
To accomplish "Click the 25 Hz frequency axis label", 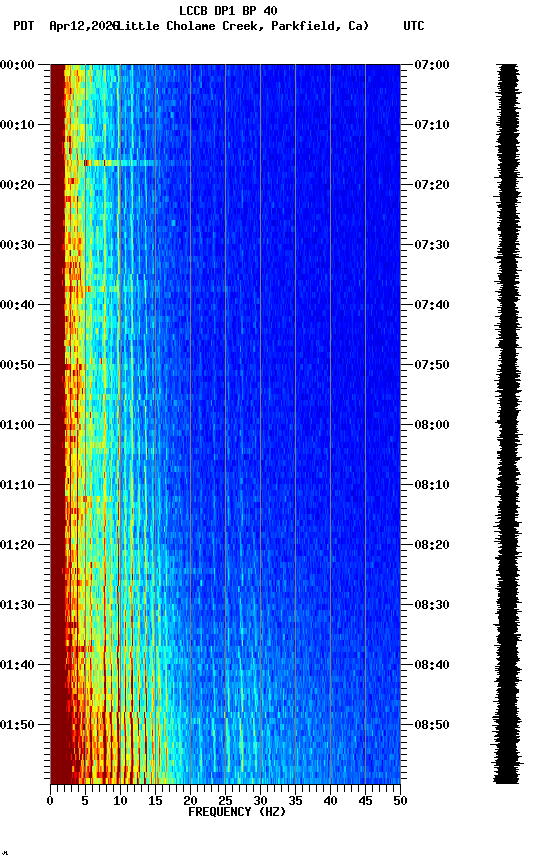I will 225,801.
